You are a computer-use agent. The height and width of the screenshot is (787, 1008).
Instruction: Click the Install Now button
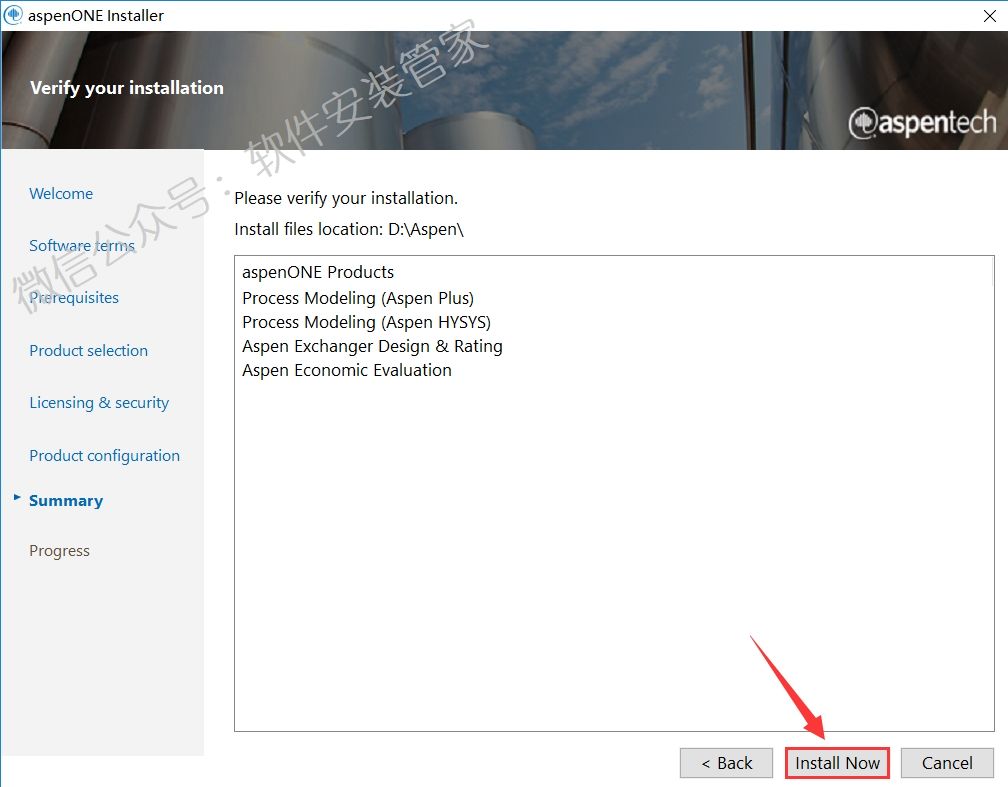coord(837,763)
